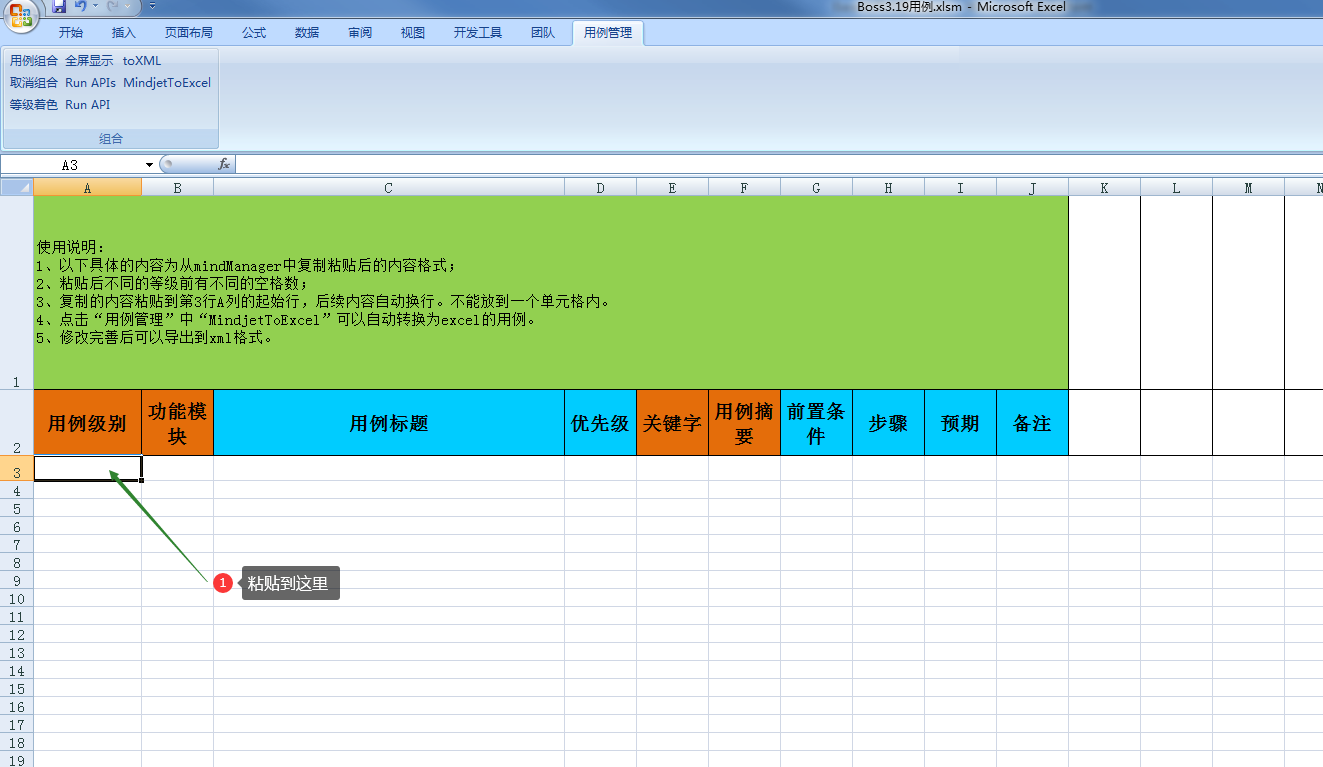Select column C by its header
This screenshot has width=1323, height=767.
pos(388,187)
